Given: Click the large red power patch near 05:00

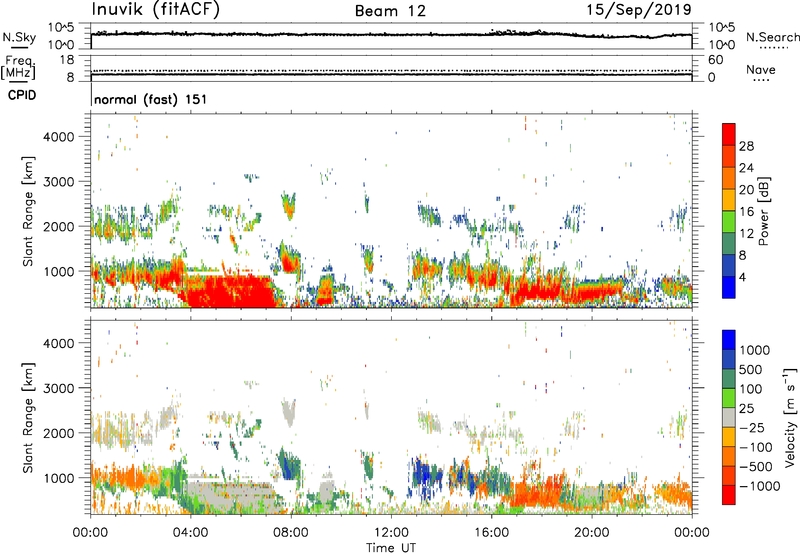Looking at the screenshot, I should click(x=230, y=291).
